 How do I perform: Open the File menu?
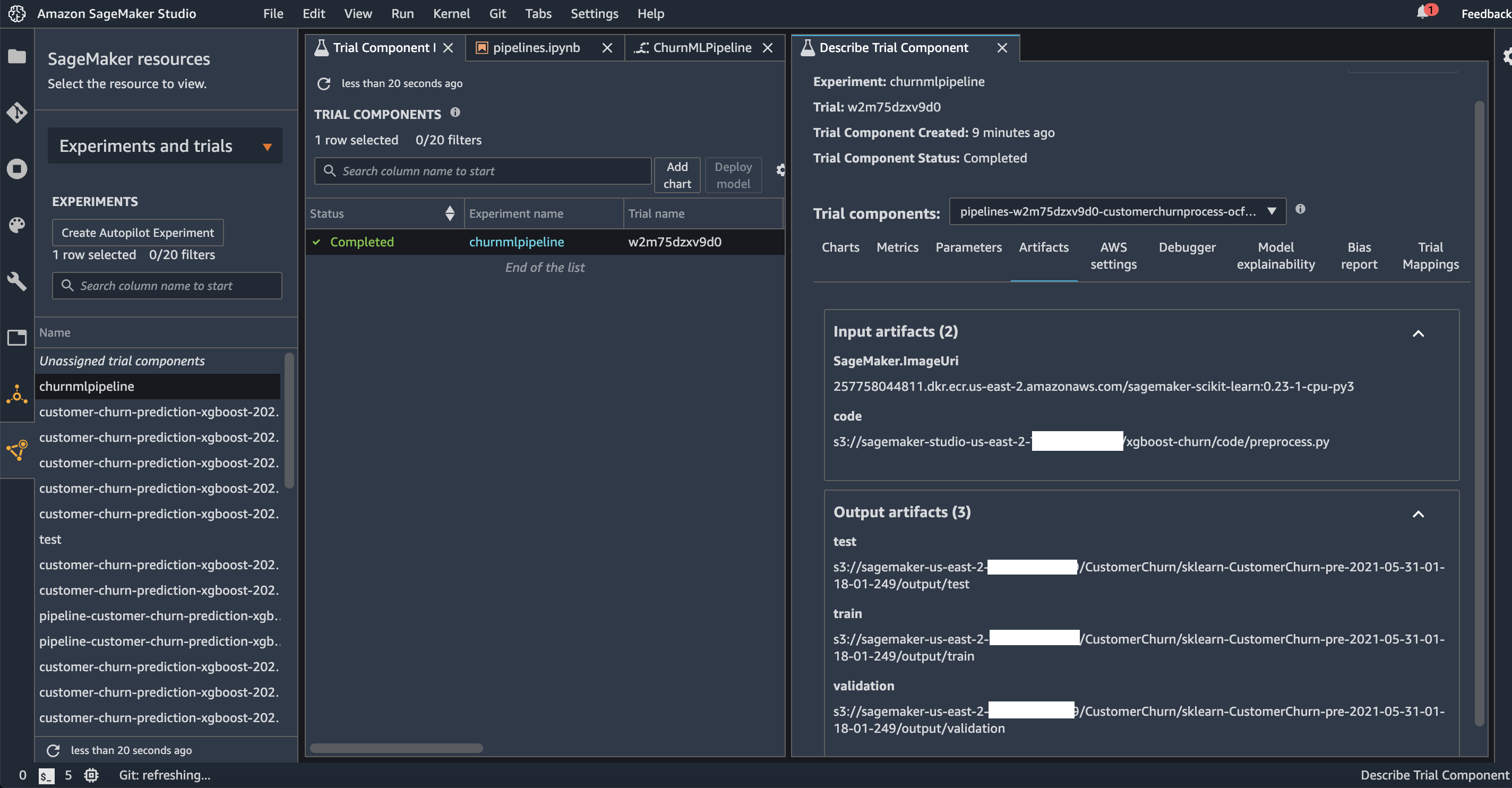point(273,13)
